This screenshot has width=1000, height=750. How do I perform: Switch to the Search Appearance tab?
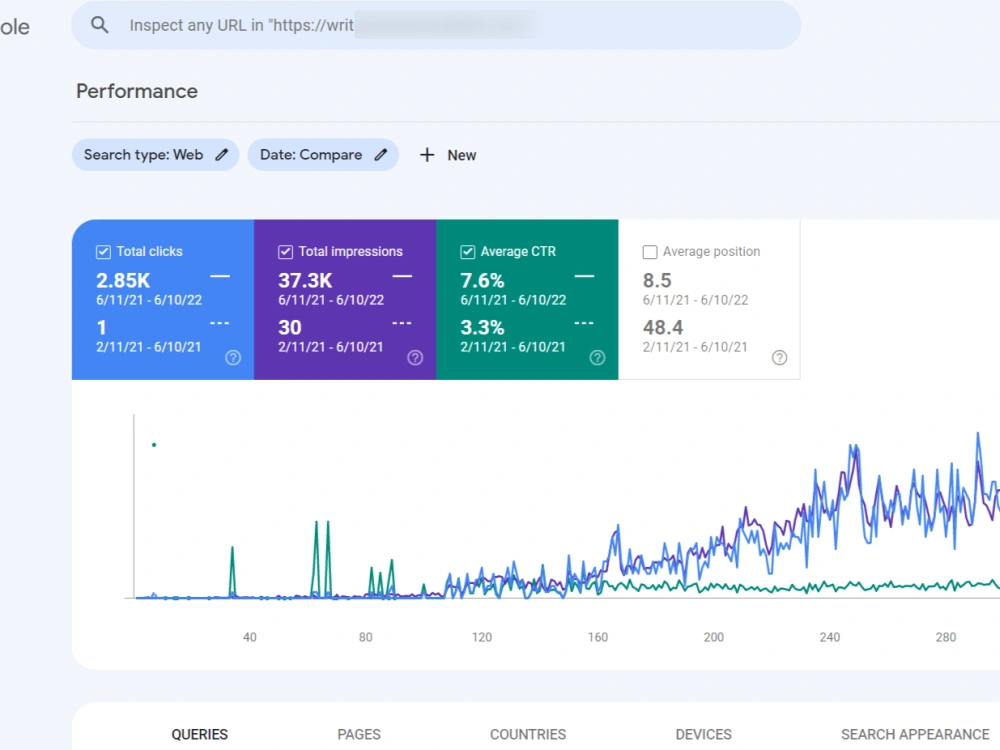(915, 735)
